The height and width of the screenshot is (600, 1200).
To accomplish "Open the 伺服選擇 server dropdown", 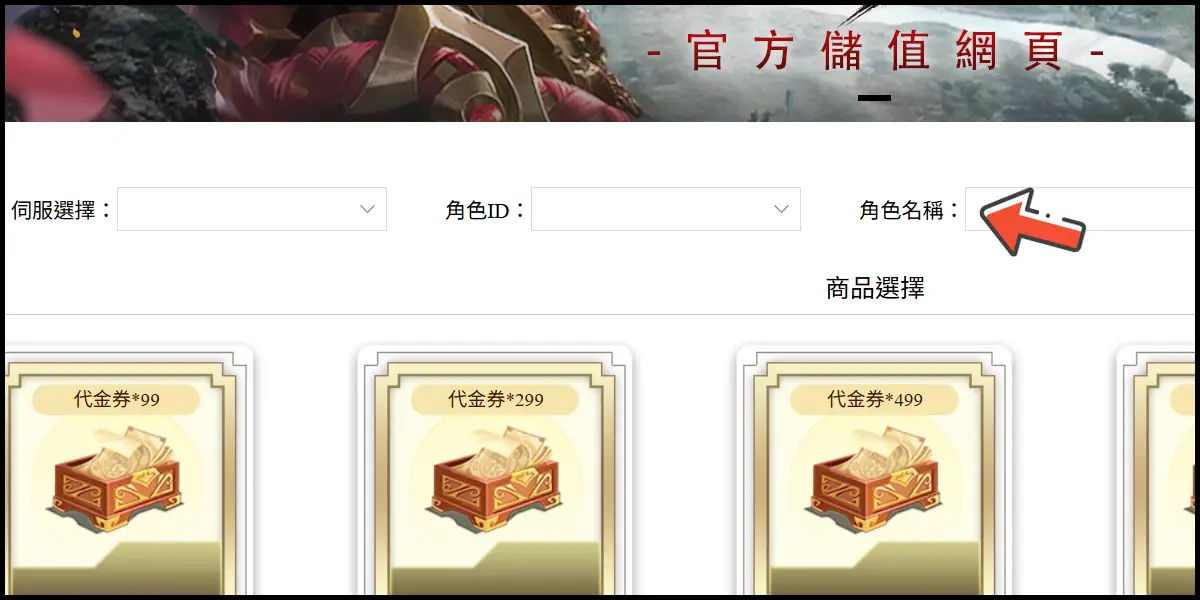I will [x=252, y=209].
